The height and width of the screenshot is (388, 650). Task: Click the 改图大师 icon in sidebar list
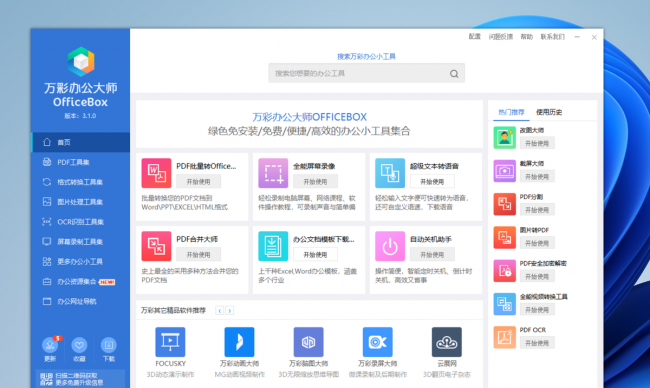coord(504,138)
